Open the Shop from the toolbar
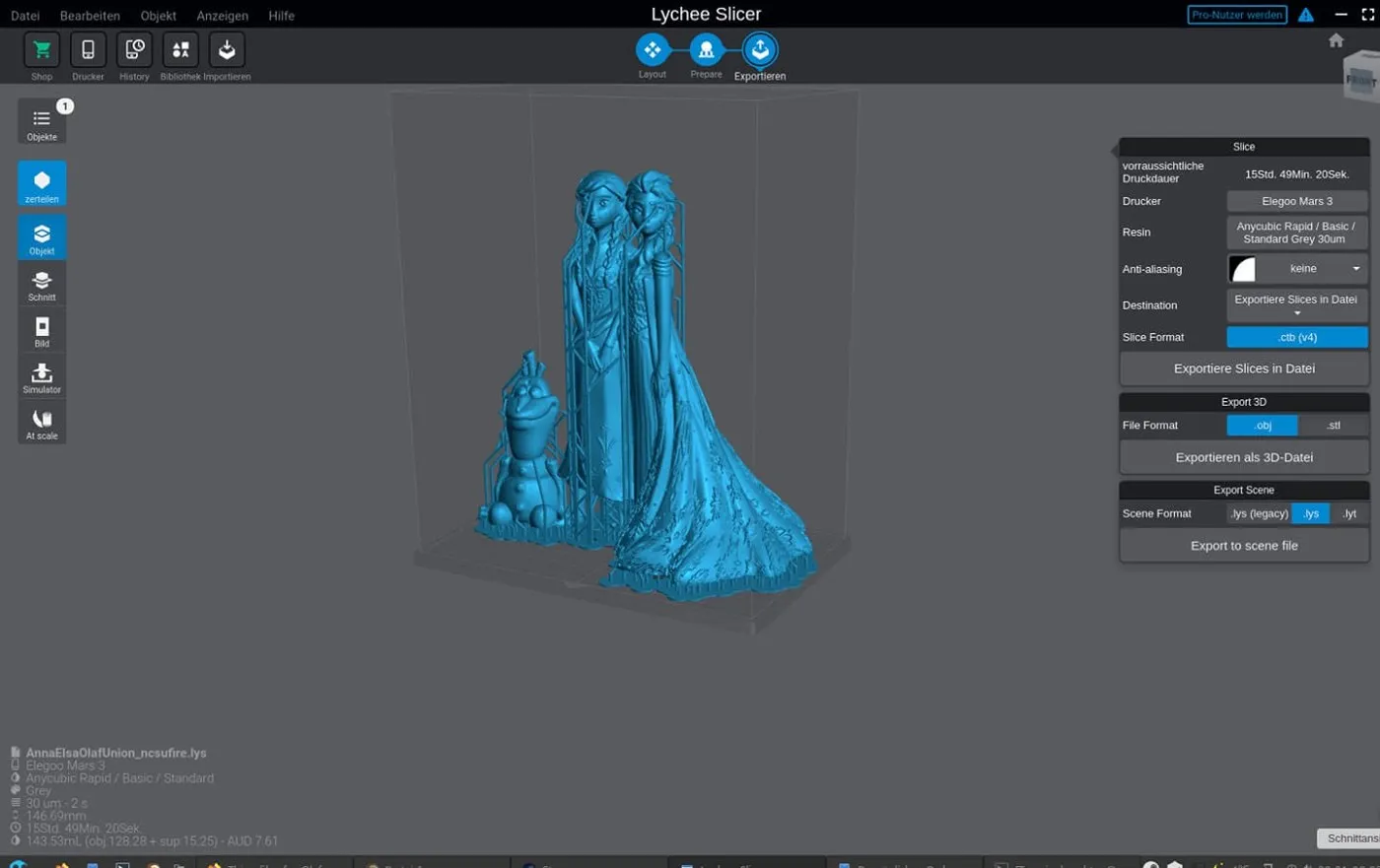The width and height of the screenshot is (1380, 868). coord(41,50)
